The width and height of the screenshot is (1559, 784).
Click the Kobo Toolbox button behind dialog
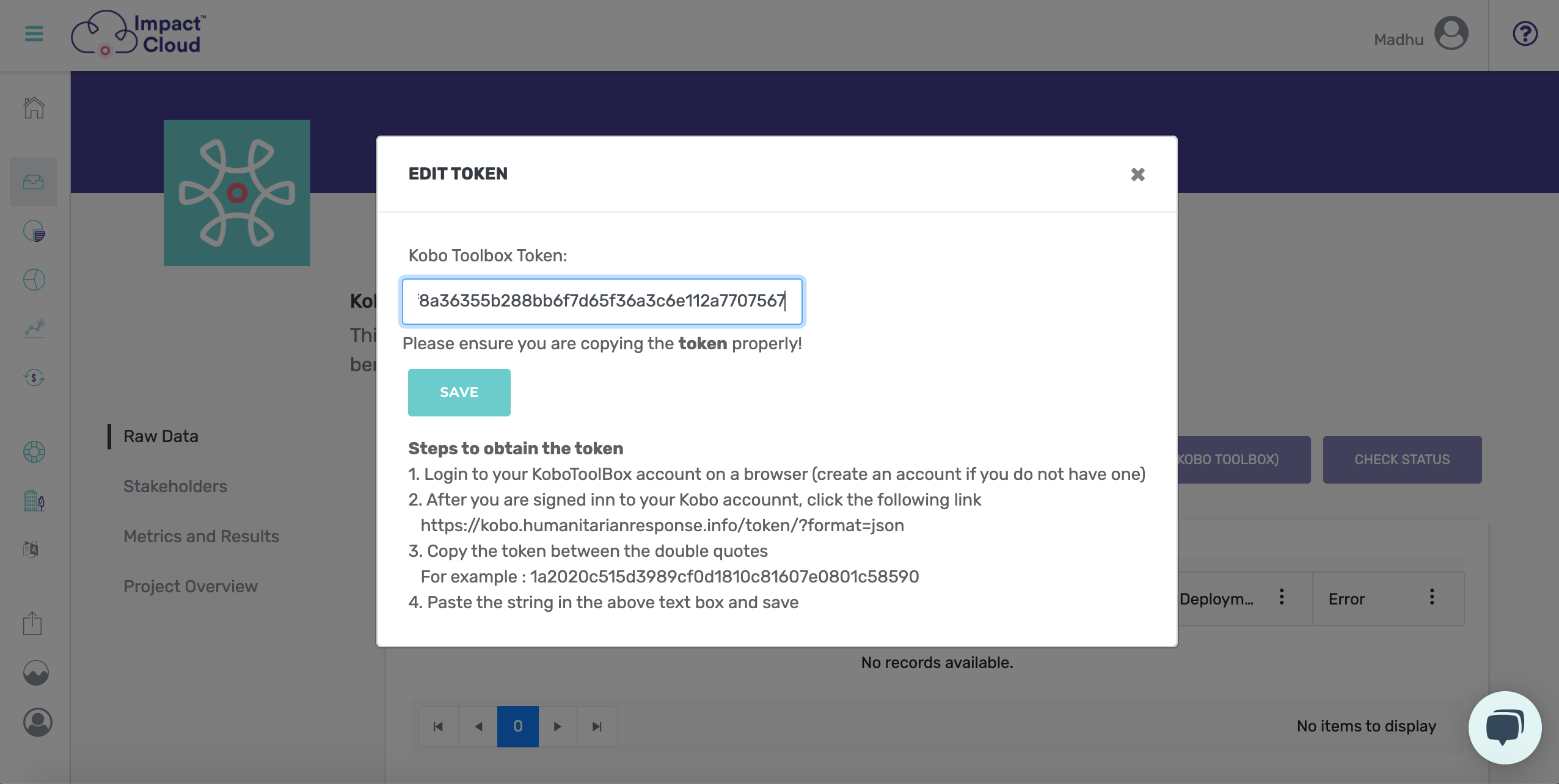point(1244,460)
